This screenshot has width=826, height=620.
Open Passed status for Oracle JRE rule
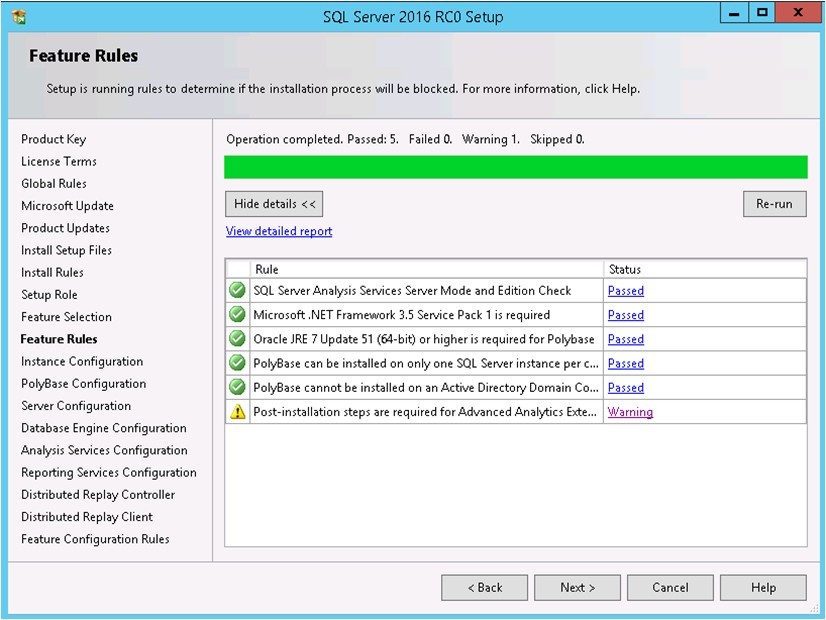pyautogui.click(x=626, y=339)
